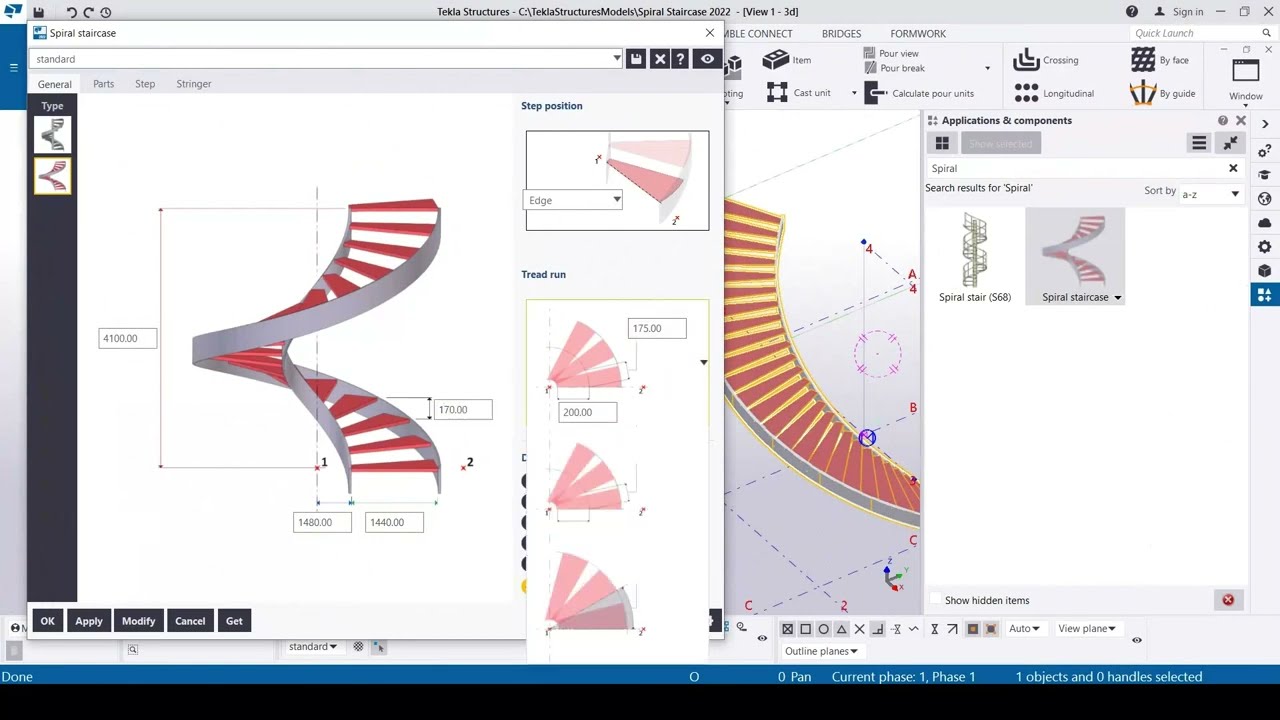Click the 1480.00 dimension field
The height and width of the screenshot is (720, 1280).
tap(322, 522)
